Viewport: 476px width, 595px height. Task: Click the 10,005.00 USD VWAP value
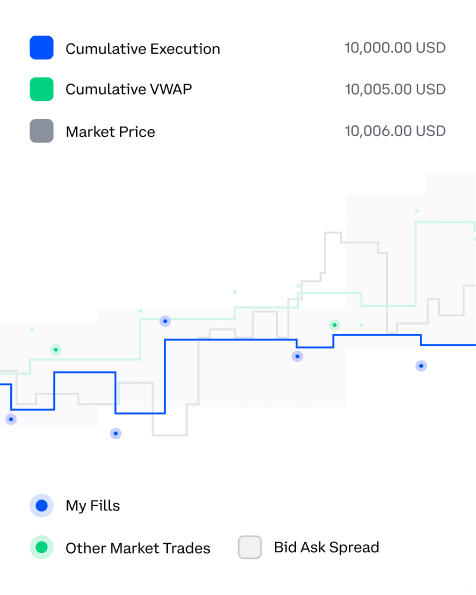pyautogui.click(x=395, y=90)
